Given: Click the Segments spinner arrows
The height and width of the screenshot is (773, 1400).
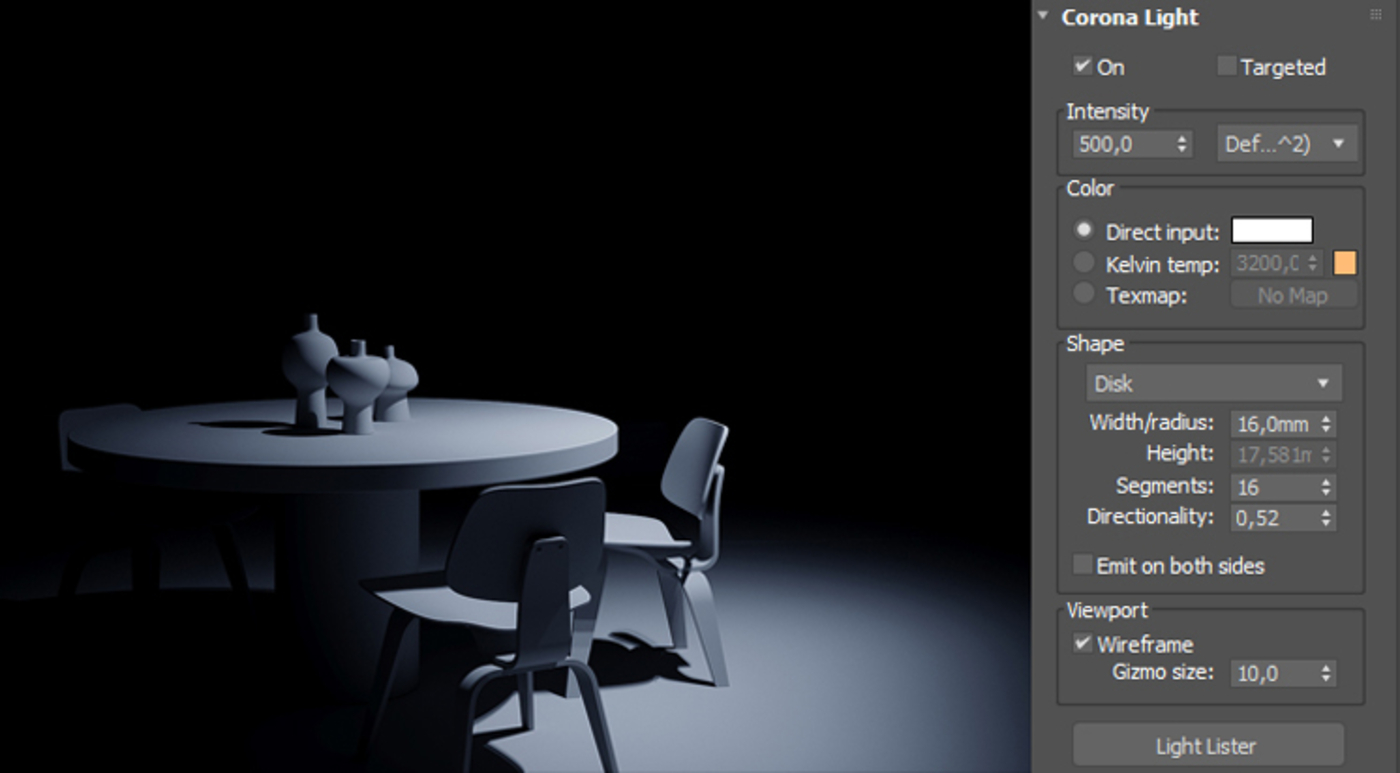Looking at the screenshot, I should pyautogui.click(x=1327, y=487).
